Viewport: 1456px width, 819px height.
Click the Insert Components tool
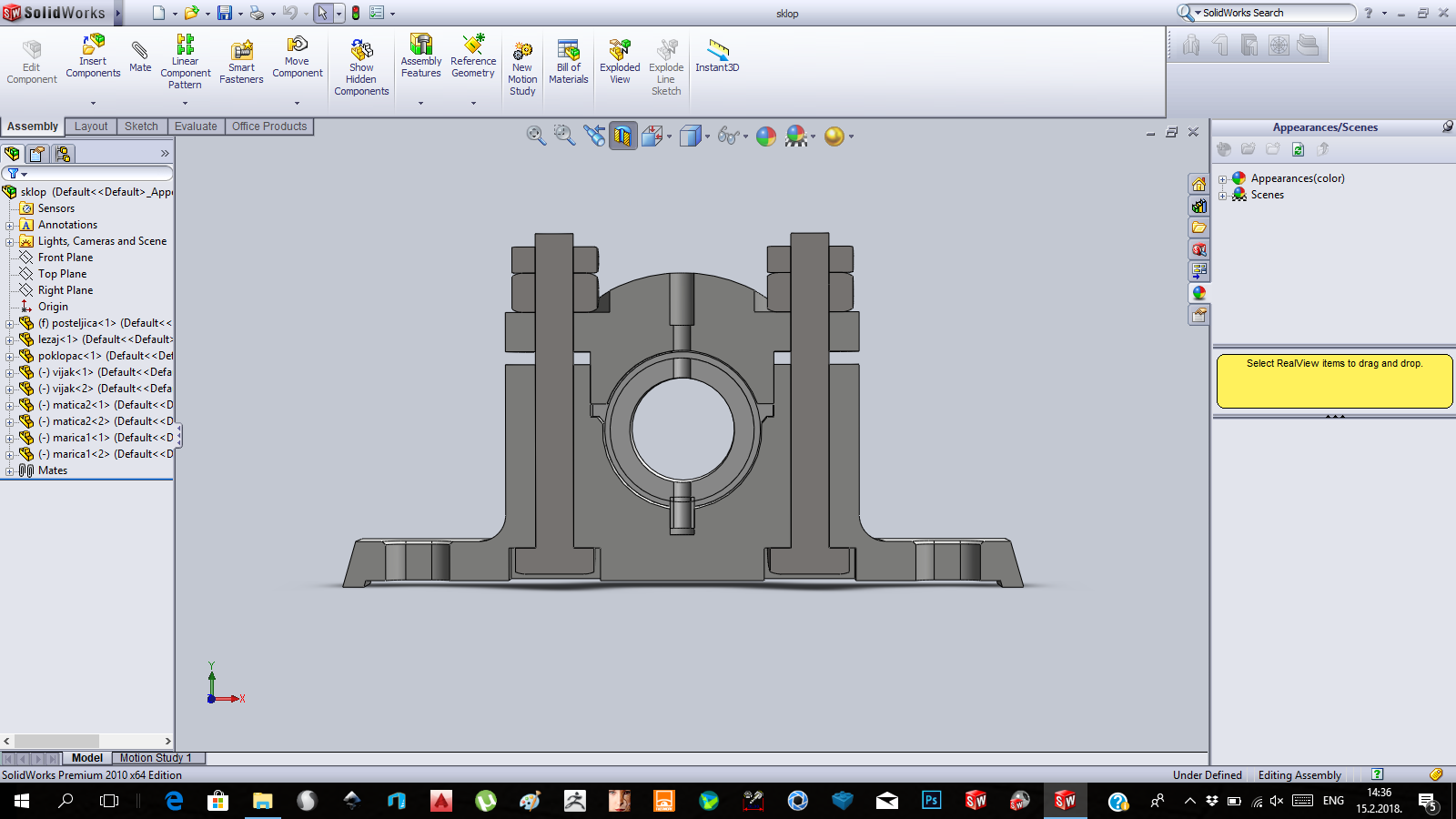point(93,56)
